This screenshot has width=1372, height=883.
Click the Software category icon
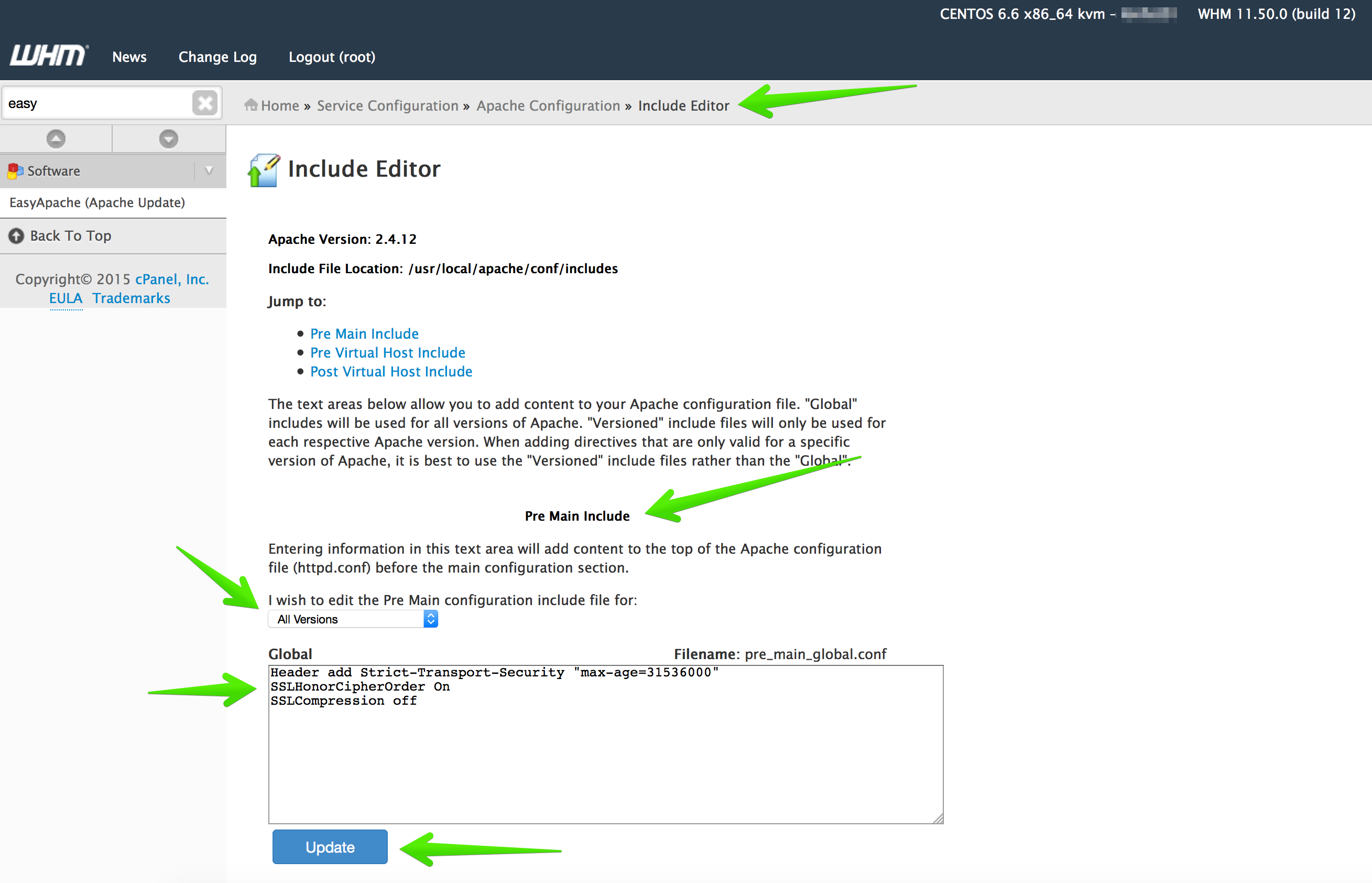pyautogui.click(x=16, y=171)
